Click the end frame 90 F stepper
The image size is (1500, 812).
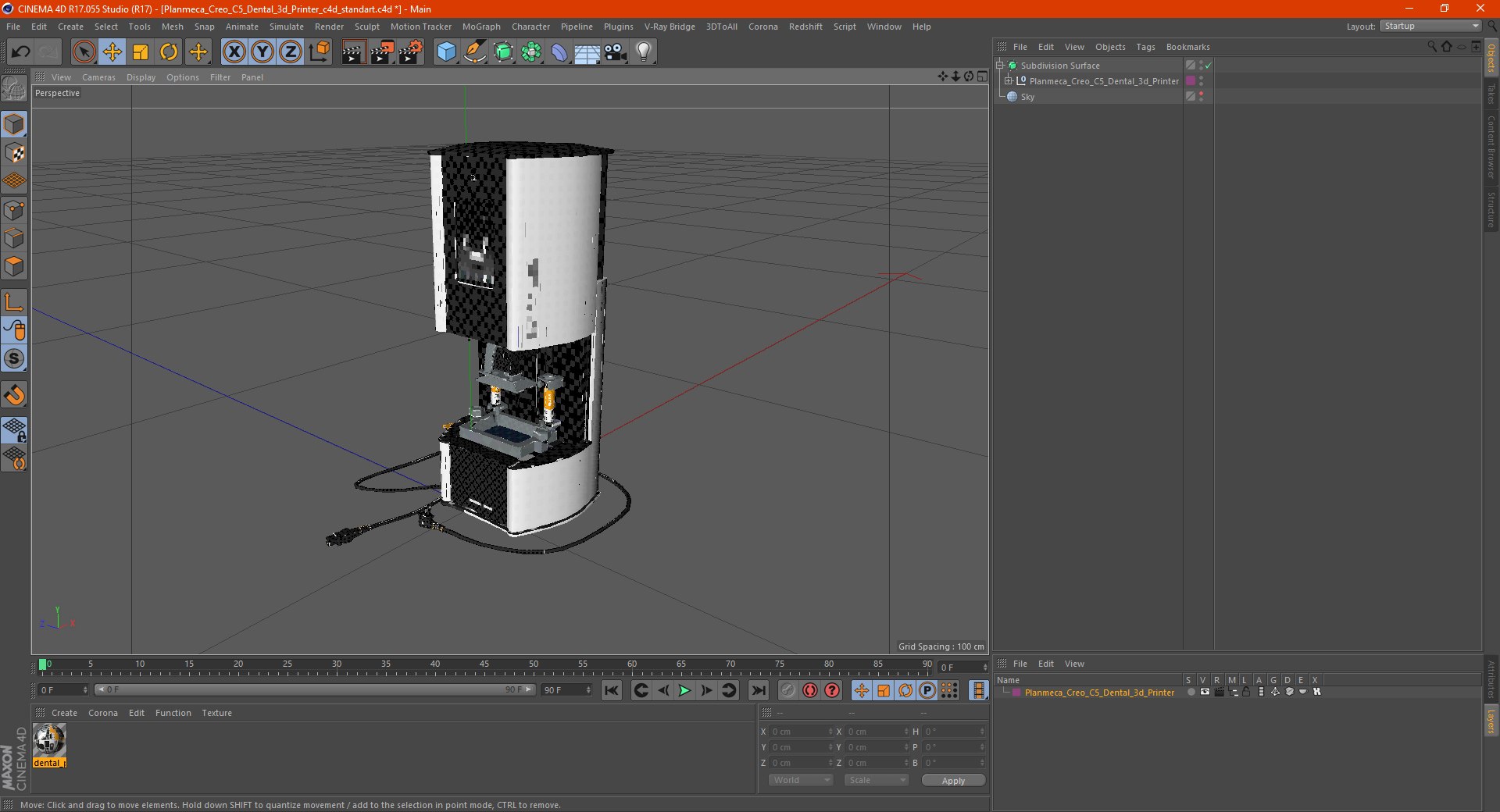coord(587,689)
